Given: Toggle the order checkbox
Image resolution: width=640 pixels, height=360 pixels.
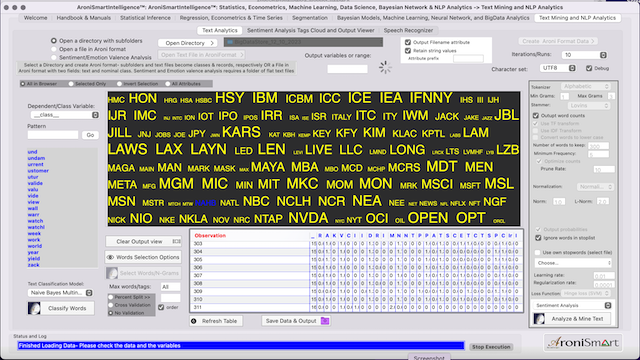Looking at the screenshot, I should click(x=161, y=307).
